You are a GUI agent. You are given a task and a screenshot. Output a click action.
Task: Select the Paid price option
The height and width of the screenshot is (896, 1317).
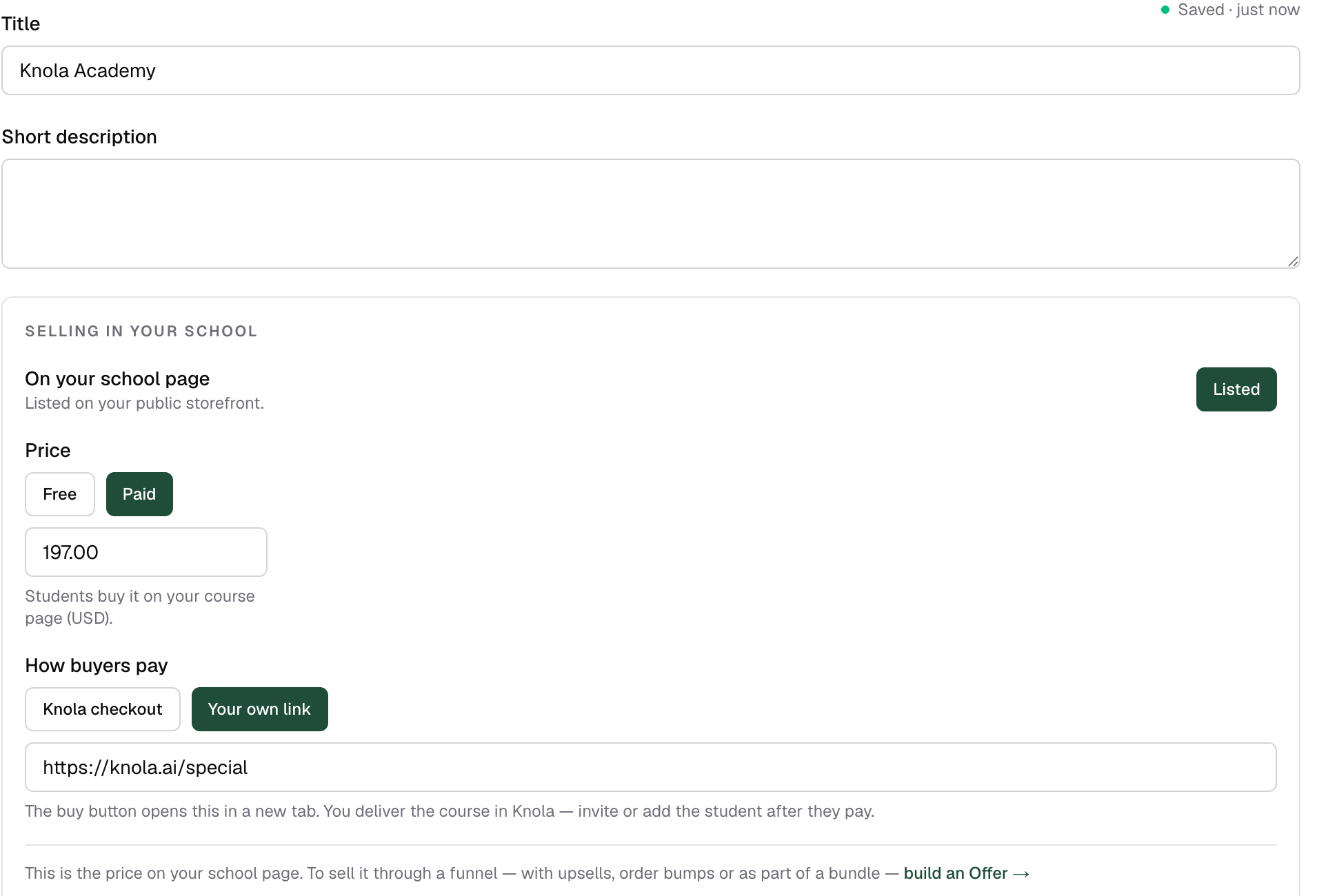tap(139, 494)
